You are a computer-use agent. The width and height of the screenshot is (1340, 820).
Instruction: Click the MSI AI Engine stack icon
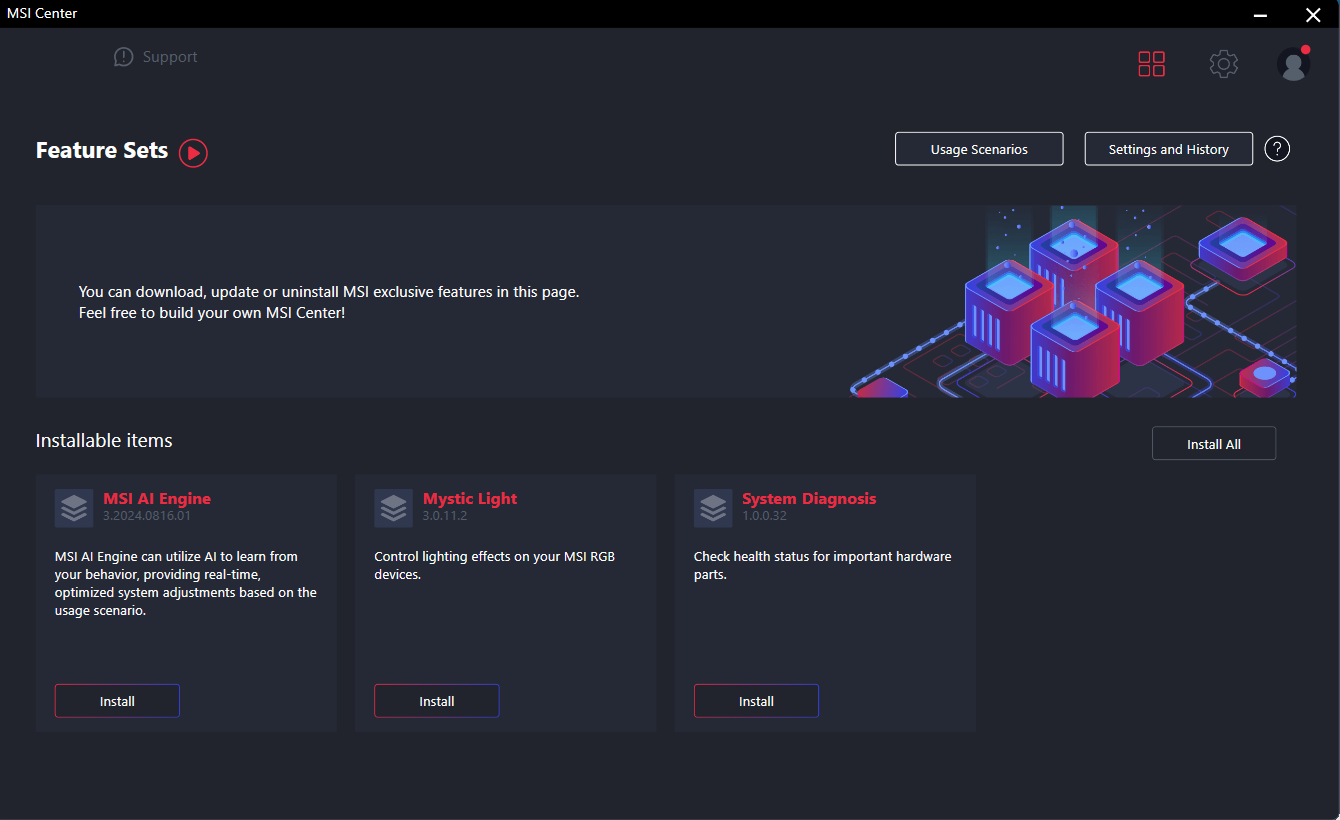[x=74, y=508]
